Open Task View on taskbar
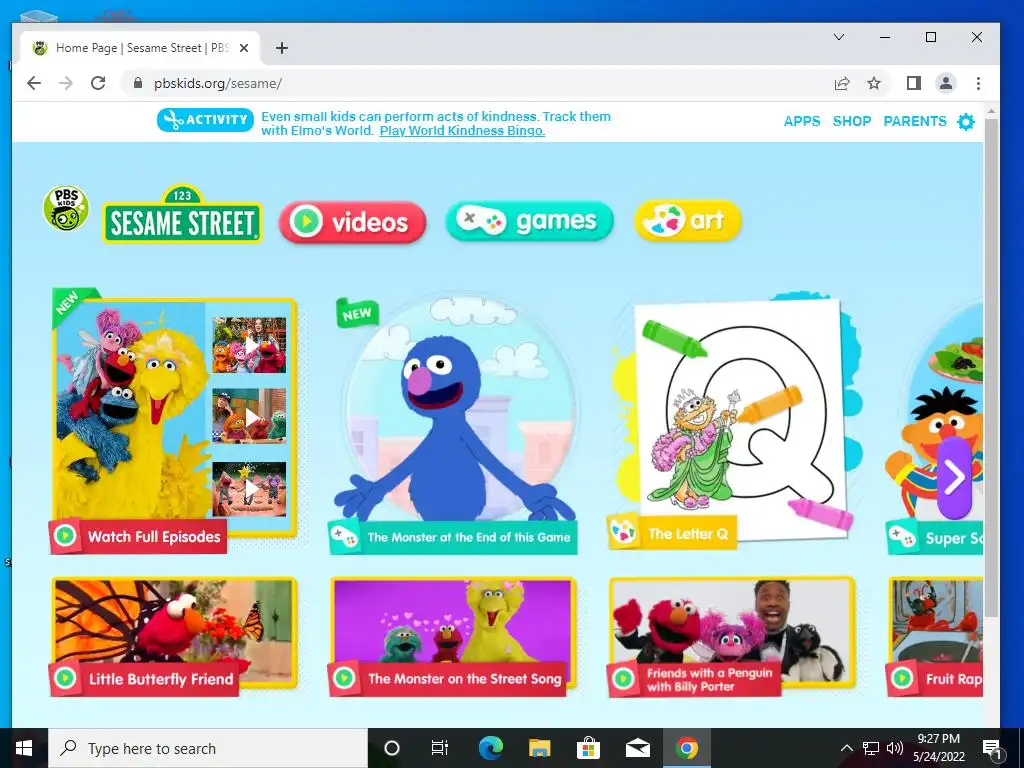Screen dimensions: 1024x768 [440, 748]
